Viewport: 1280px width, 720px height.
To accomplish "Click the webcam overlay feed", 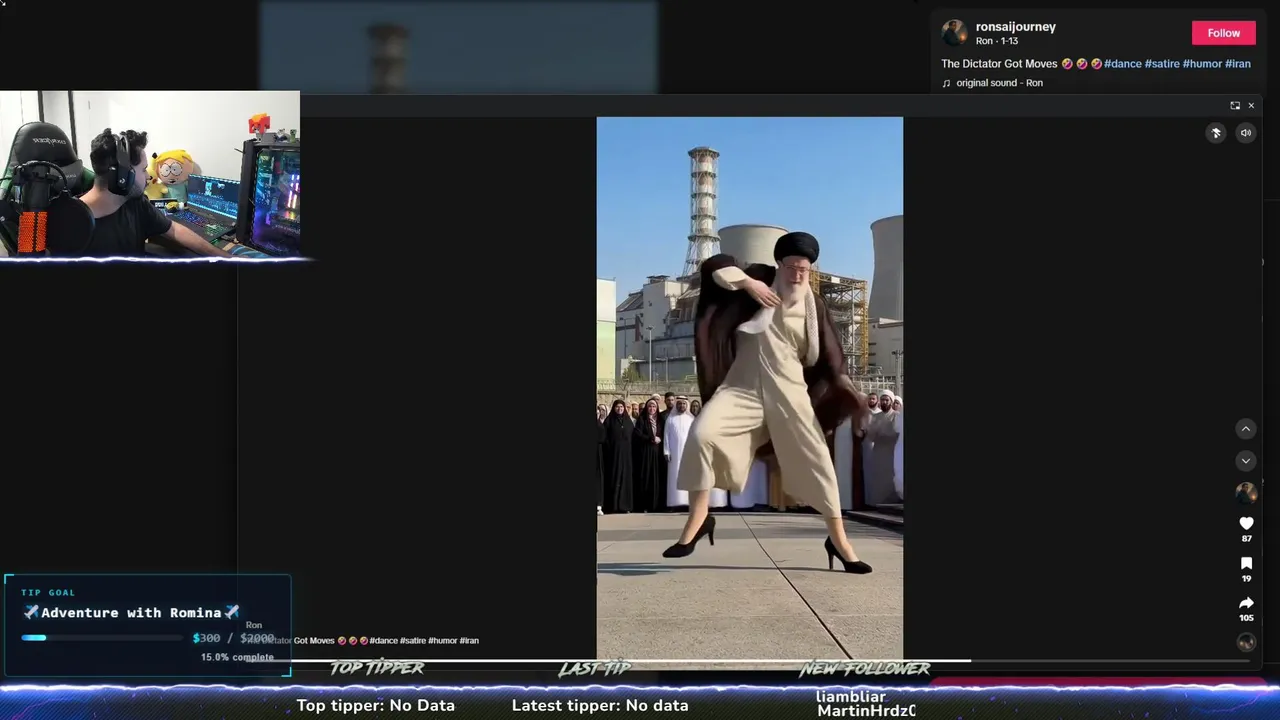I will coord(150,174).
